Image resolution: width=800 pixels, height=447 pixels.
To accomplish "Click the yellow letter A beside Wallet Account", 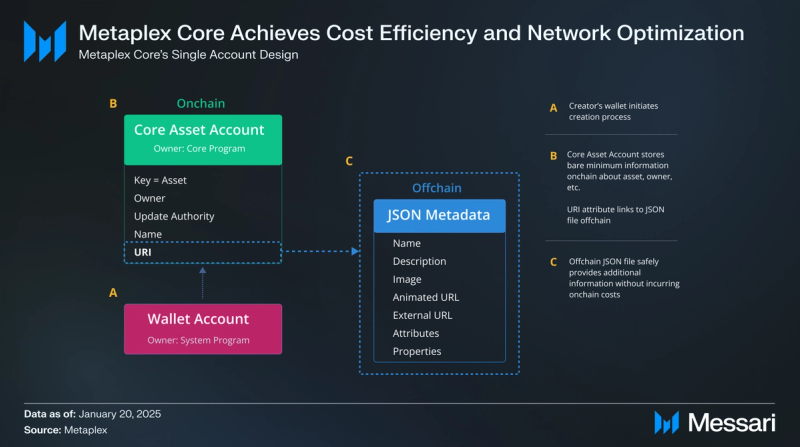I will (x=113, y=293).
